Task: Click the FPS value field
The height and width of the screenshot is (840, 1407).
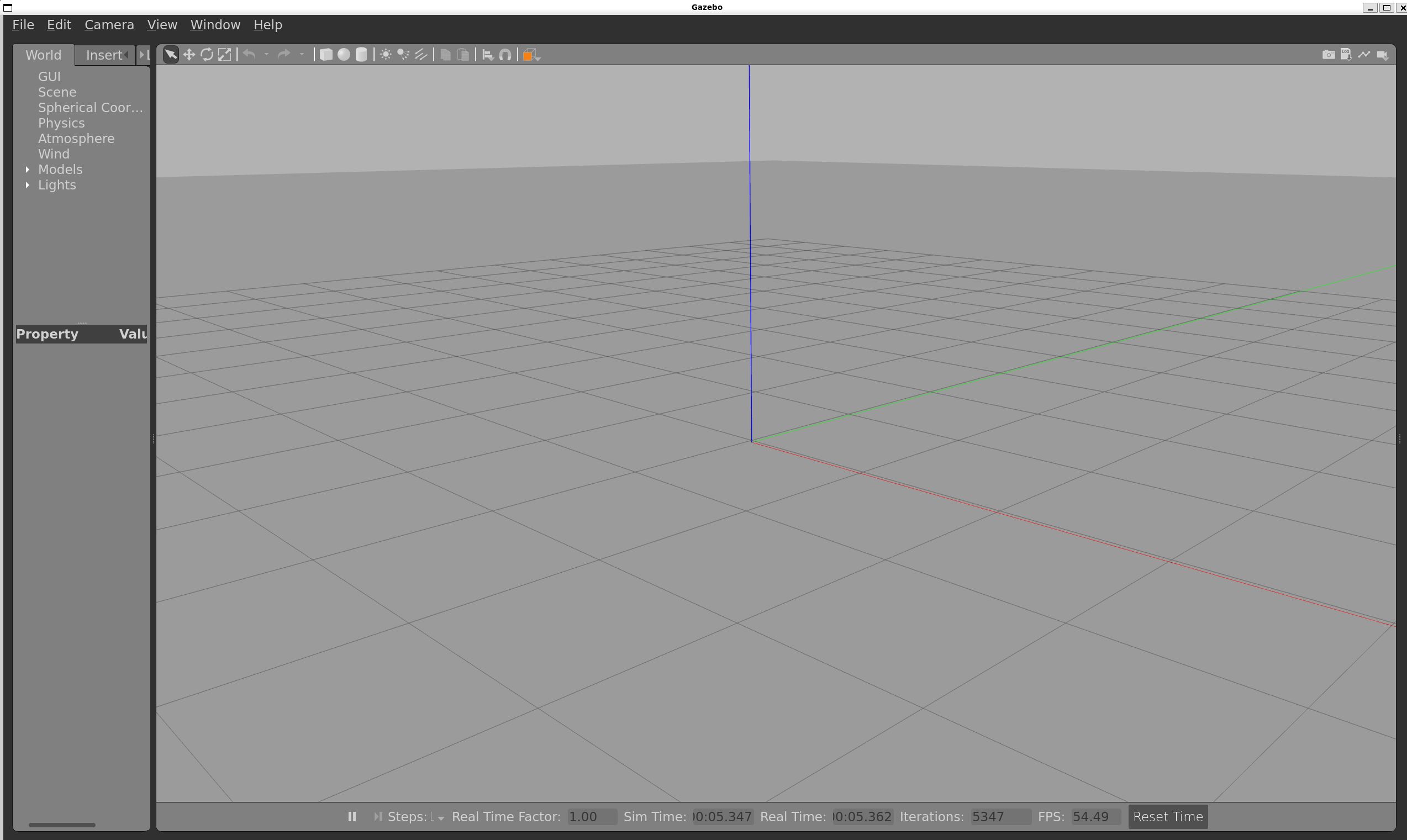Action: click(x=1095, y=817)
